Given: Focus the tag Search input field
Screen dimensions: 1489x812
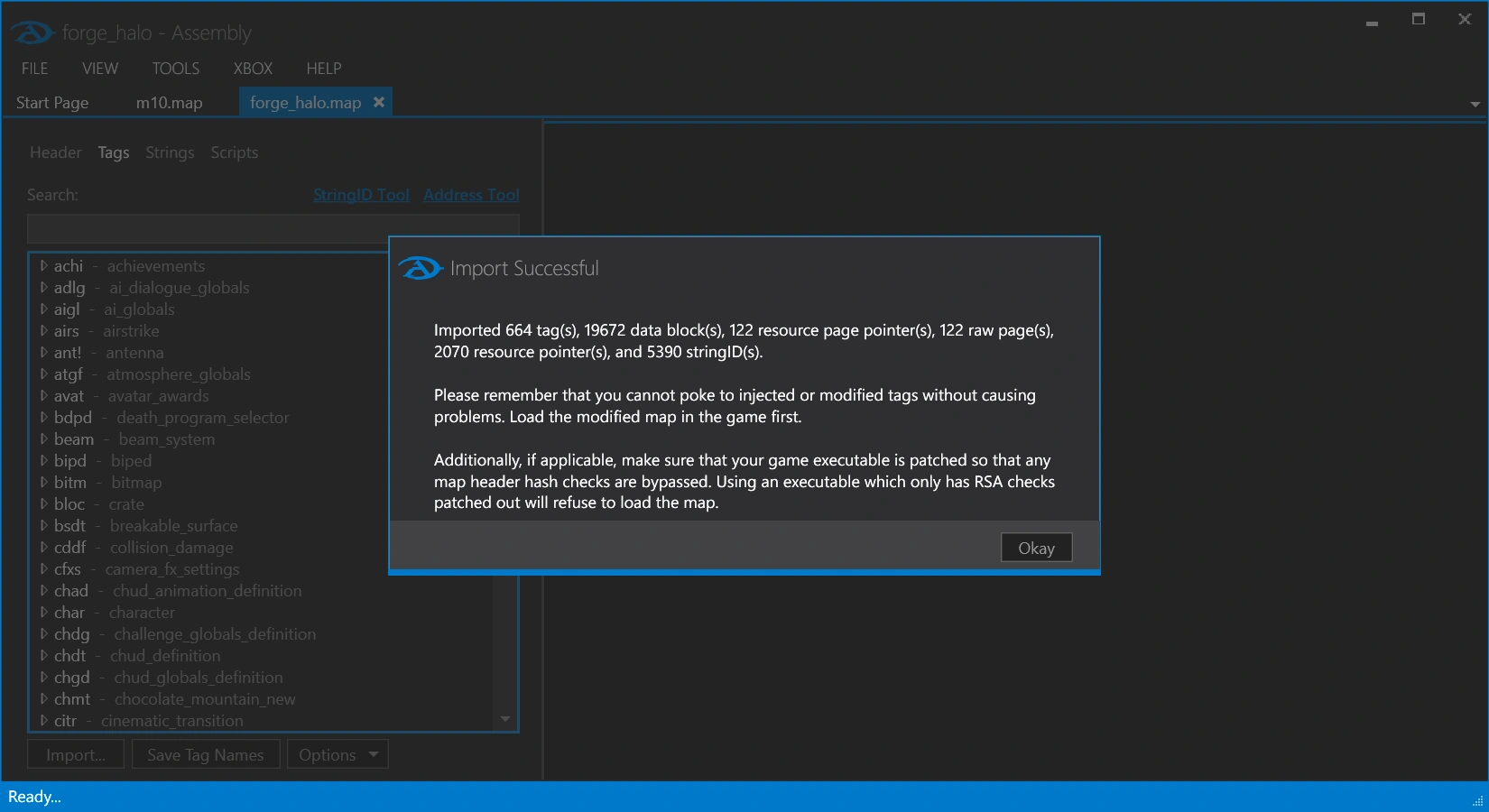Looking at the screenshot, I should click(273, 229).
